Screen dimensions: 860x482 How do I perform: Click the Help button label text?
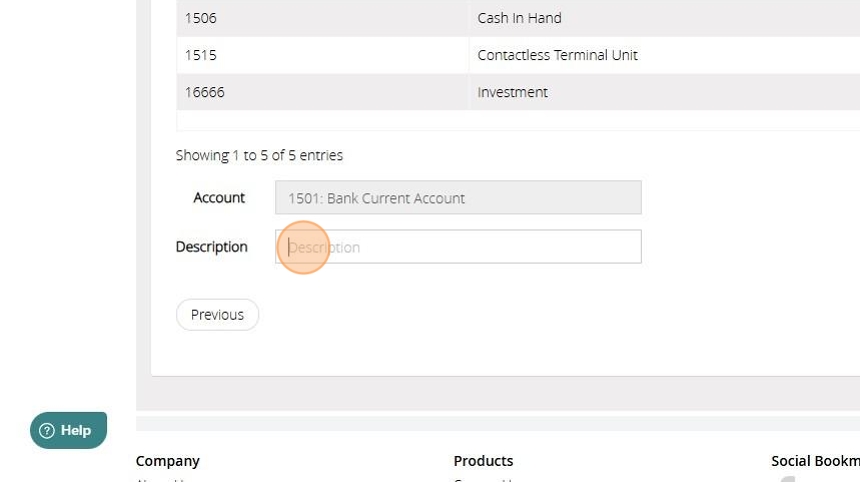(x=76, y=431)
